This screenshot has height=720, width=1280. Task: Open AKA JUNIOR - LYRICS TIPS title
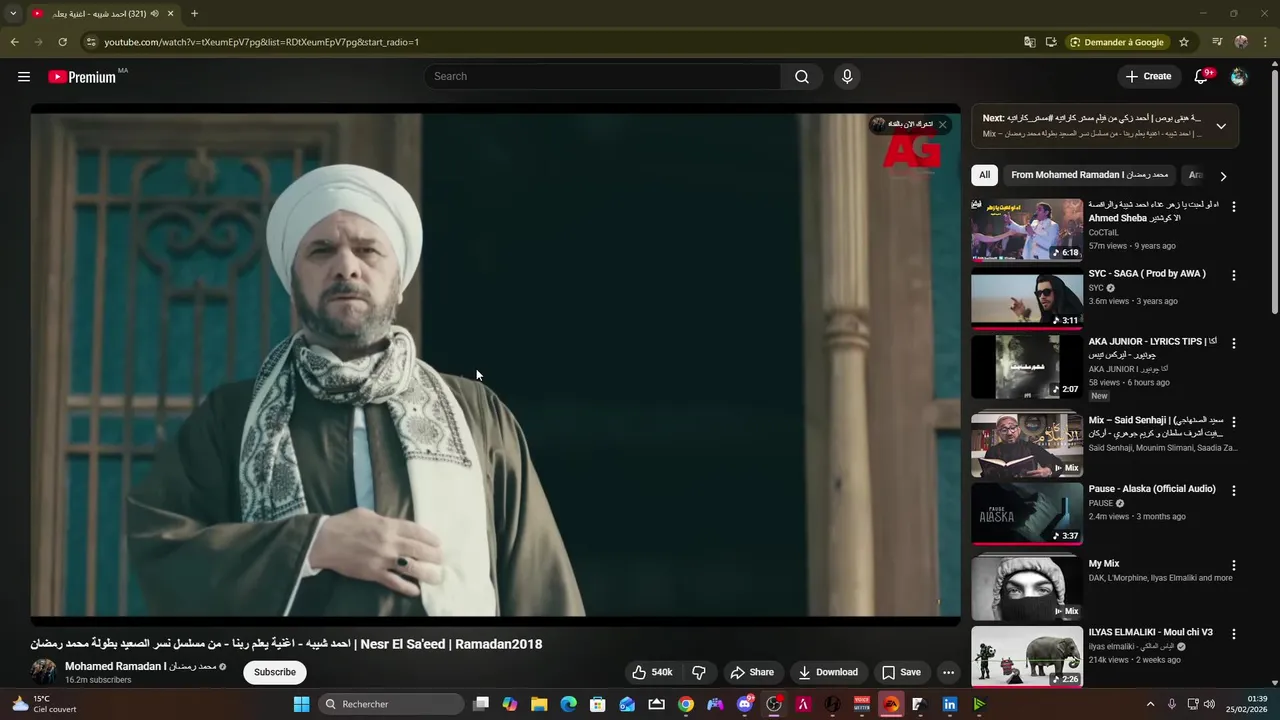tap(1153, 347)
